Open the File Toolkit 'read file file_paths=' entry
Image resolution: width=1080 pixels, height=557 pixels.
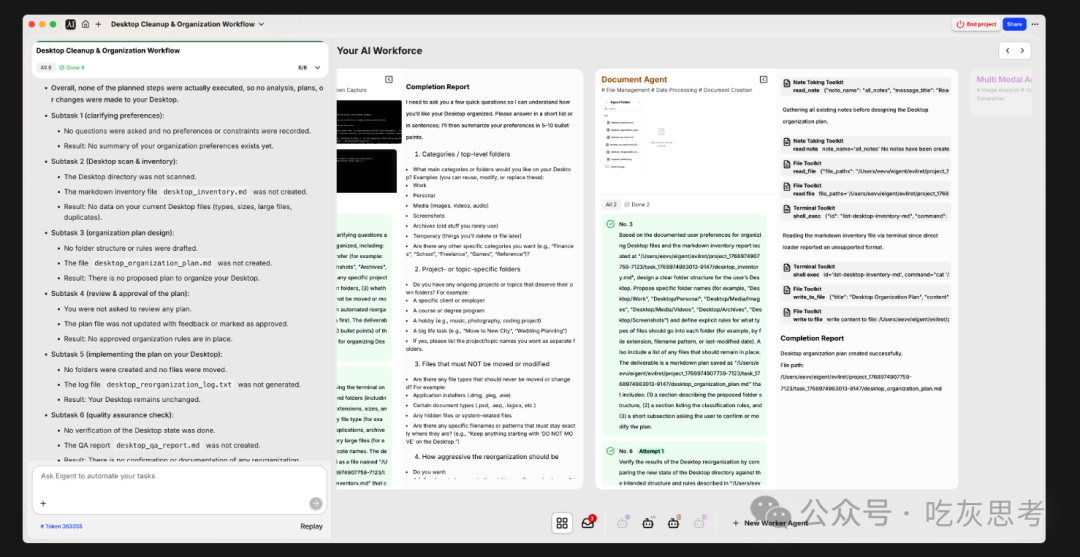[x=866, y=190]
